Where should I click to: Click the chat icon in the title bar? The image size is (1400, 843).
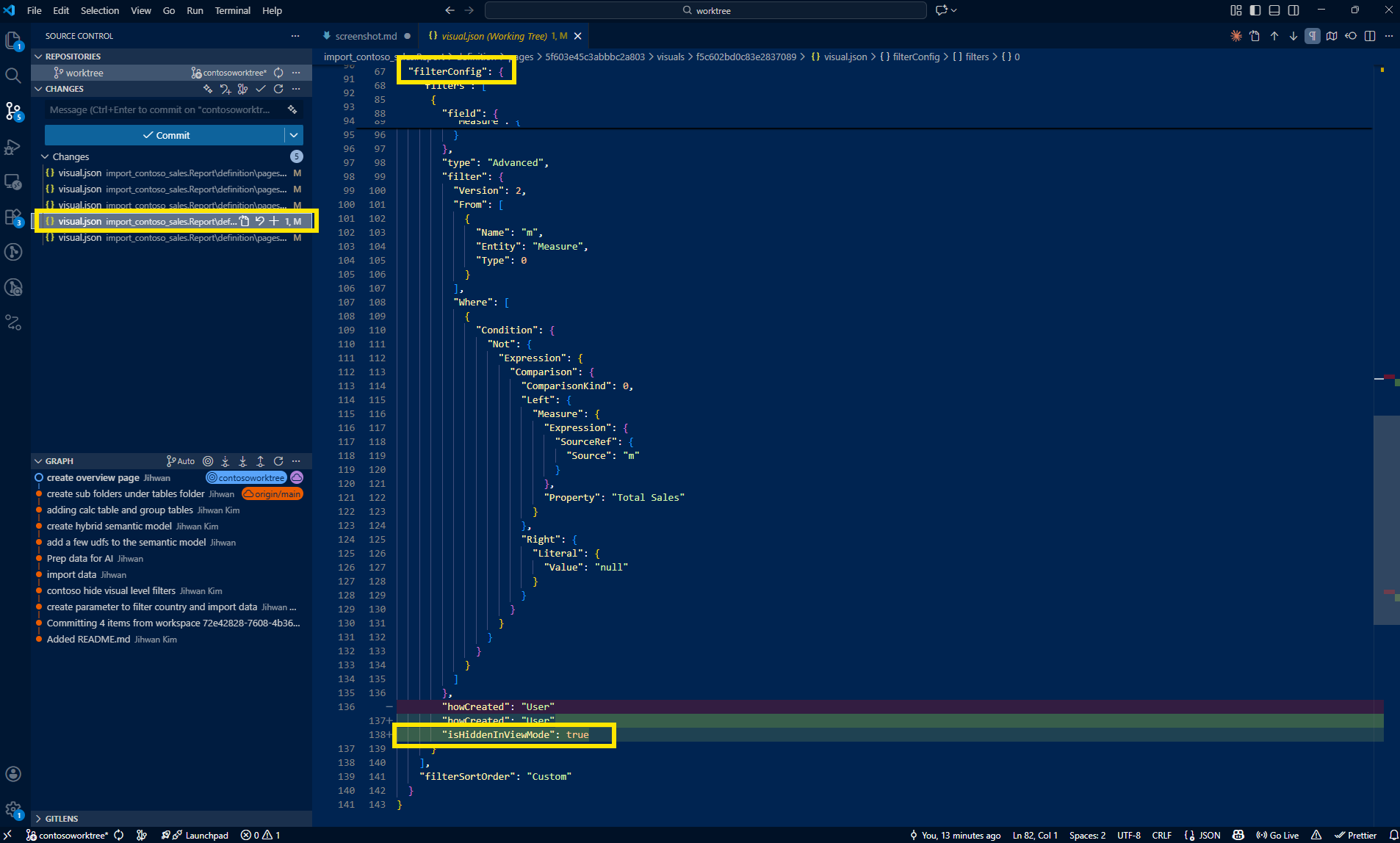pyautogui.click(x=942, y=10)
